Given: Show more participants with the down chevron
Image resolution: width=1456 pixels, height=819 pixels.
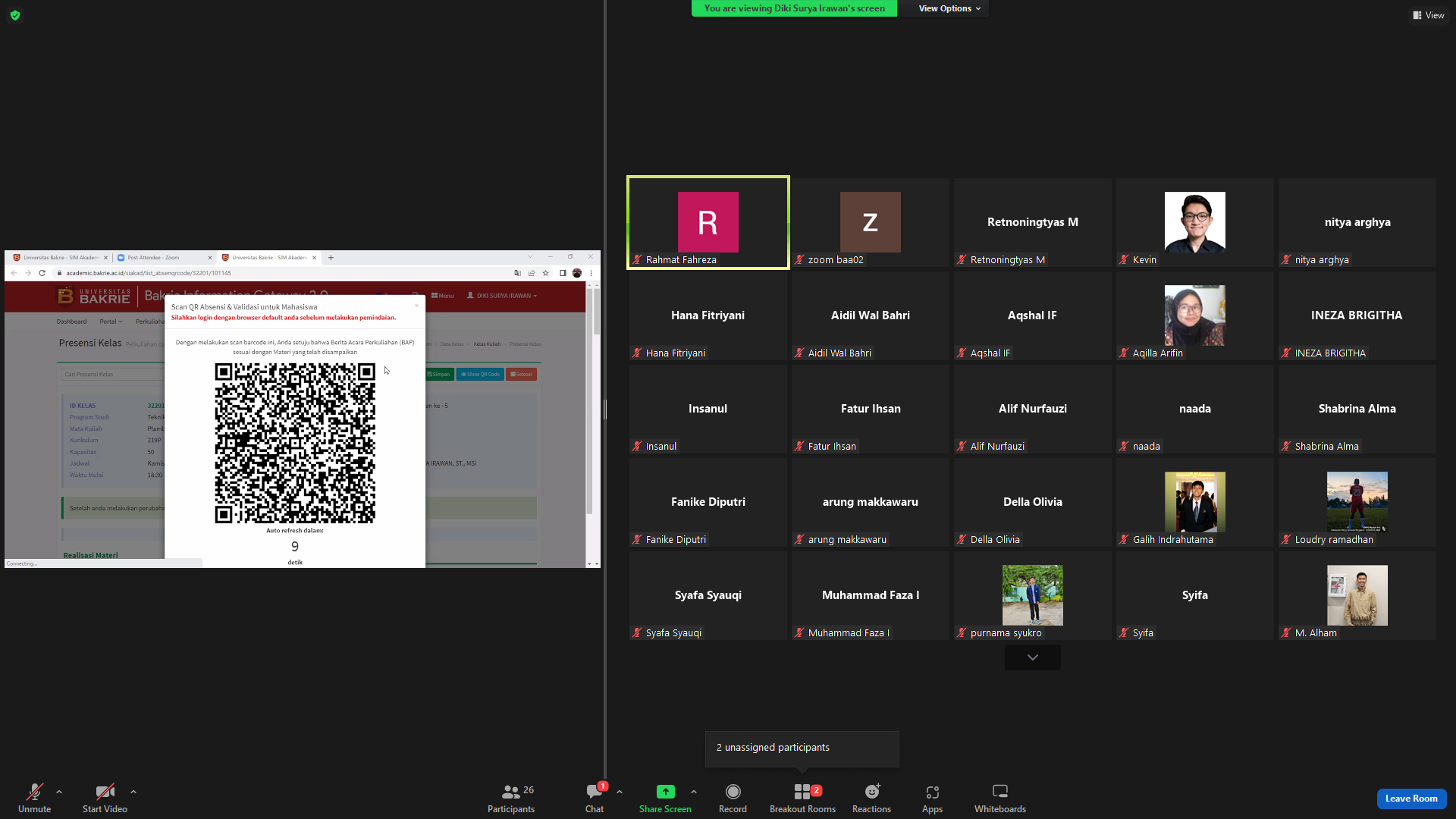Looking at the screenshot, I should 1032,657.
